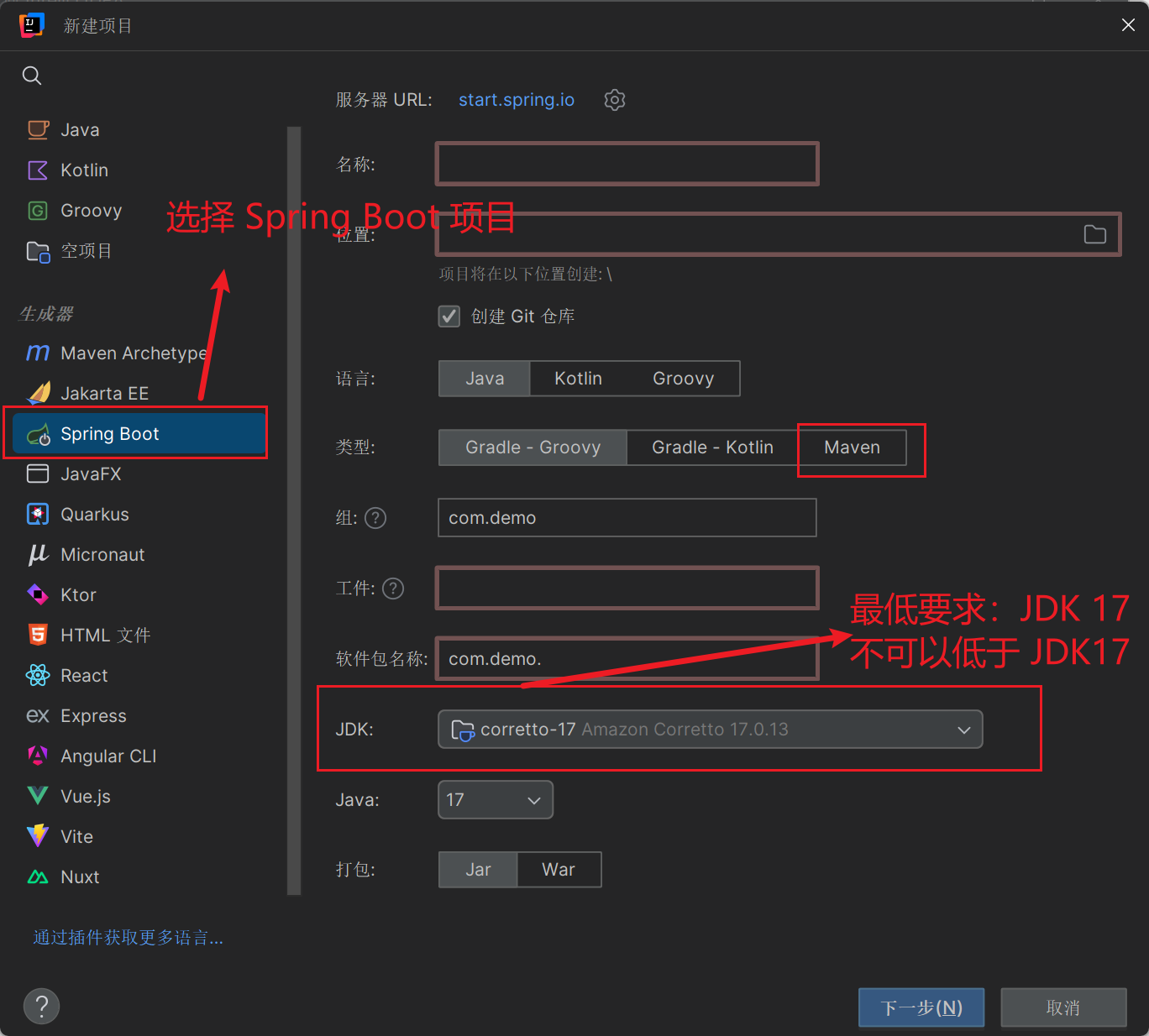The image size is (1149, 1036).
Task: Click the 取消 button
Action: (1063, 1007)
